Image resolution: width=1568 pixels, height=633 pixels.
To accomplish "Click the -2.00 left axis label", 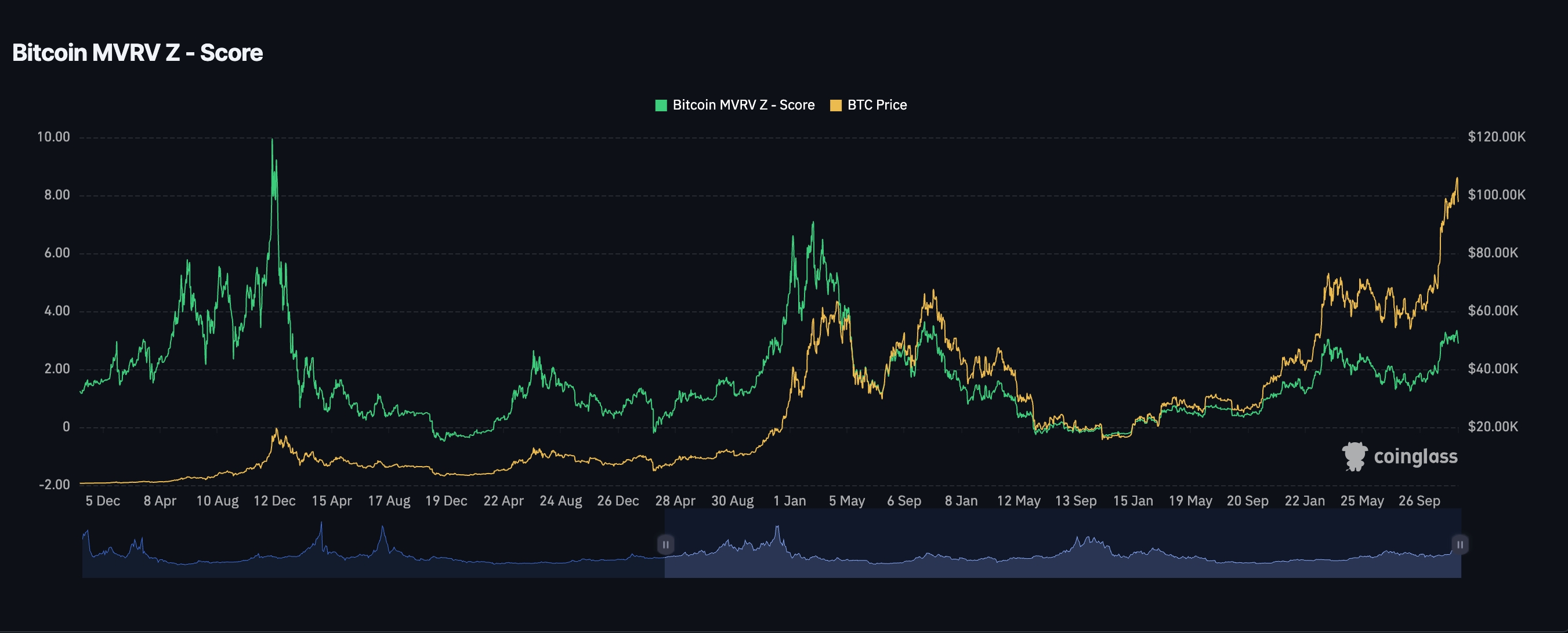I will pos(55,485).
